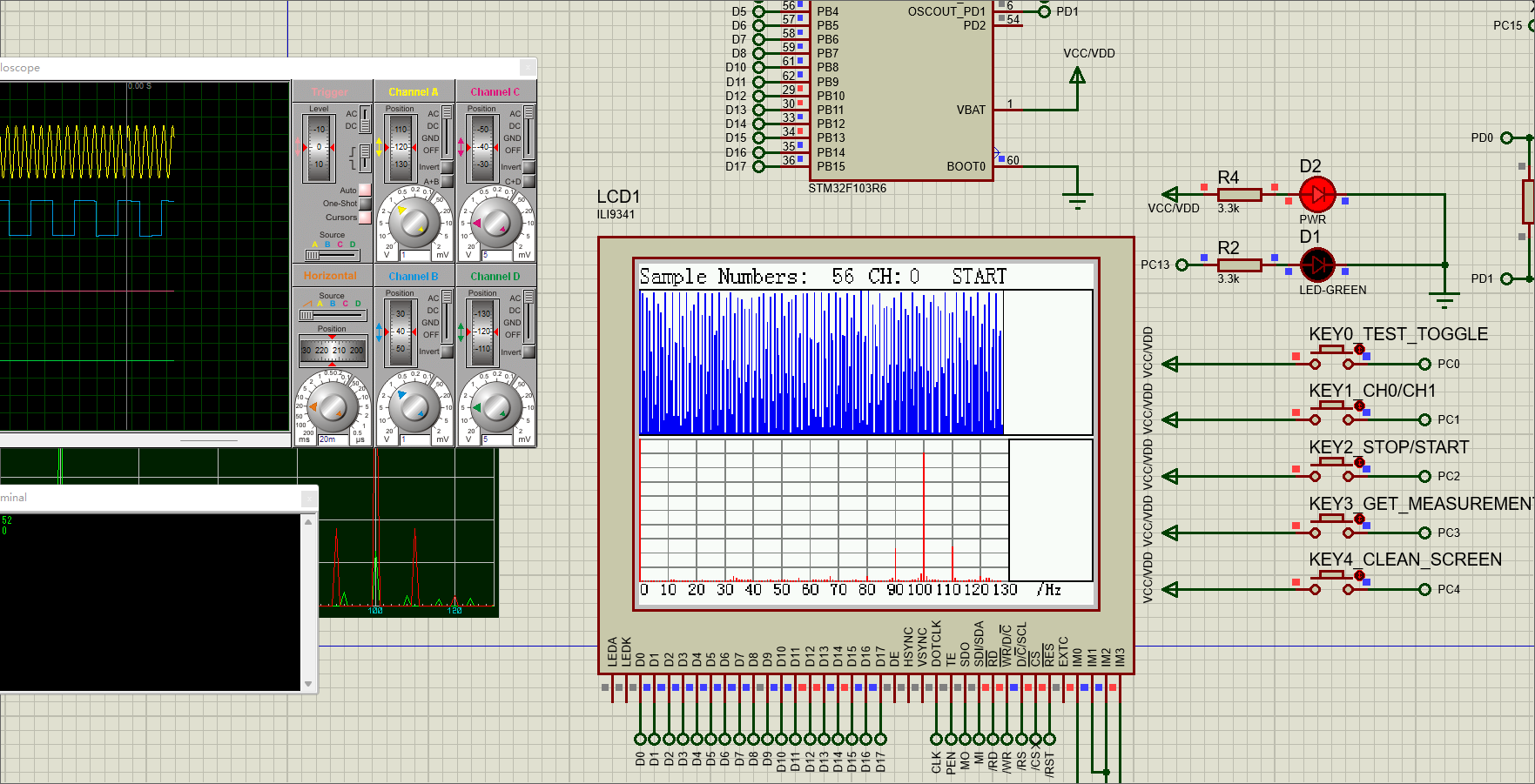Toggle the Trigger Auto button
This screenshot has height=784, width=1535.
[x=365, y=190]
